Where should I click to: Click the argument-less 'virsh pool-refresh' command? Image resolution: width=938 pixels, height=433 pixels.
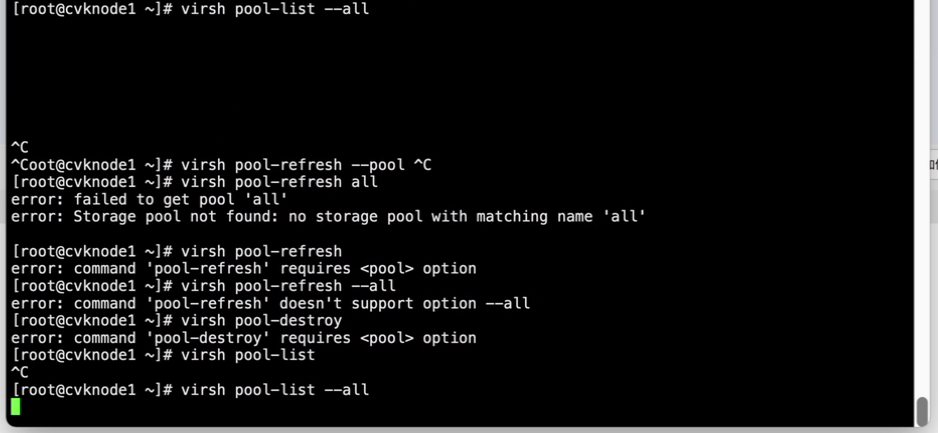262,251
